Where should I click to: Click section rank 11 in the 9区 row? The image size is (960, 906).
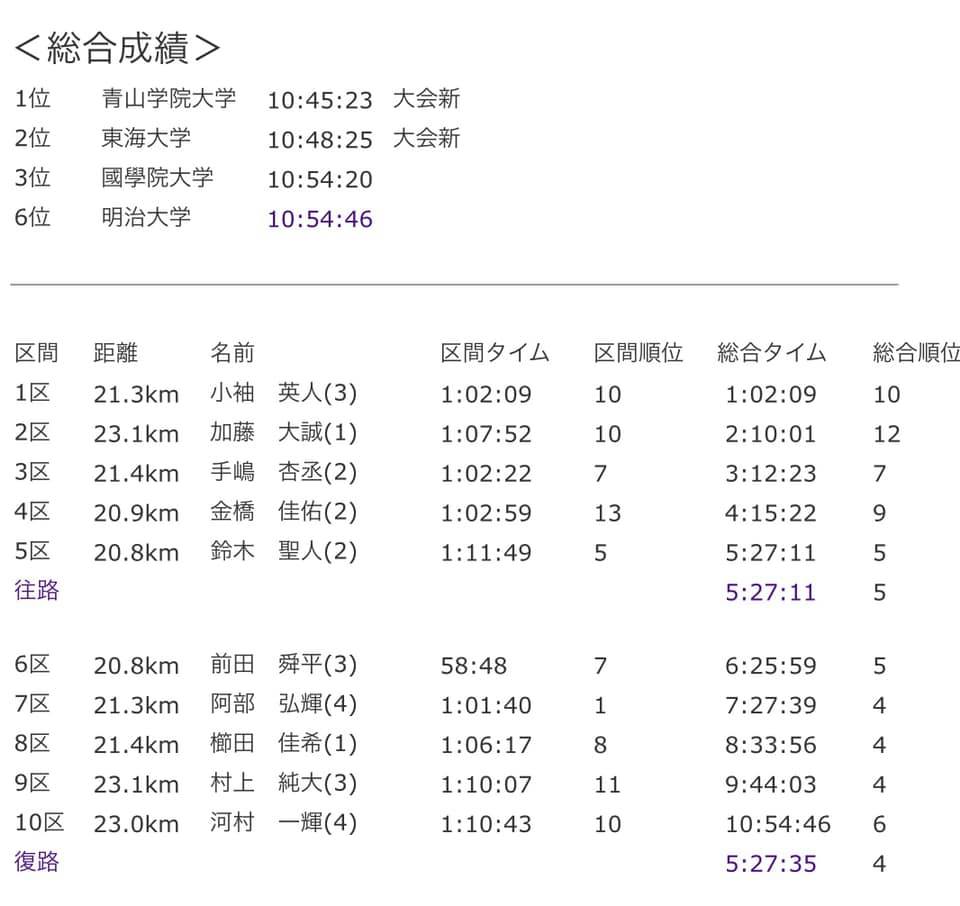click(607, 785)
